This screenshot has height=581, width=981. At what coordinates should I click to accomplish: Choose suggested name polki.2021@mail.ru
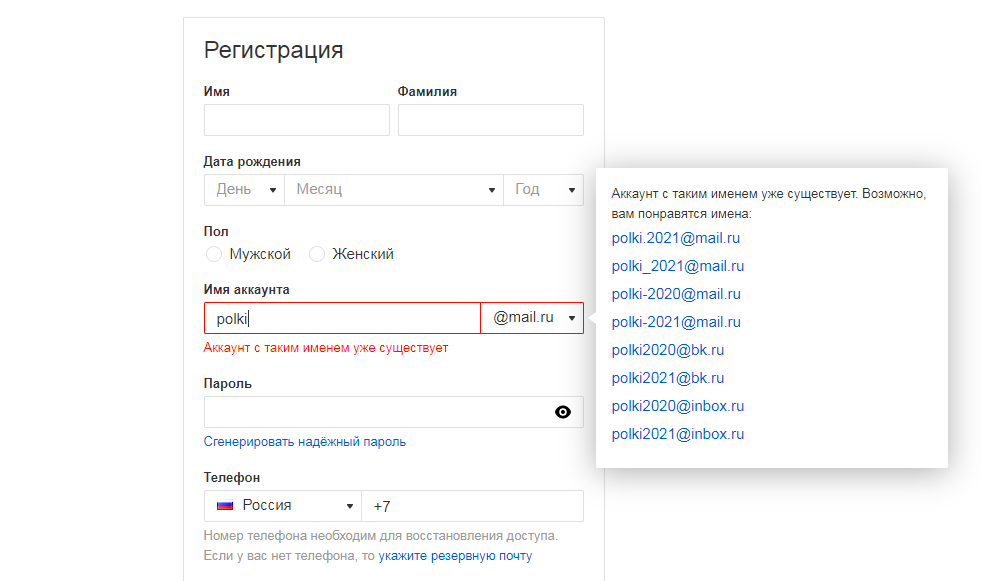click(676, 238)
